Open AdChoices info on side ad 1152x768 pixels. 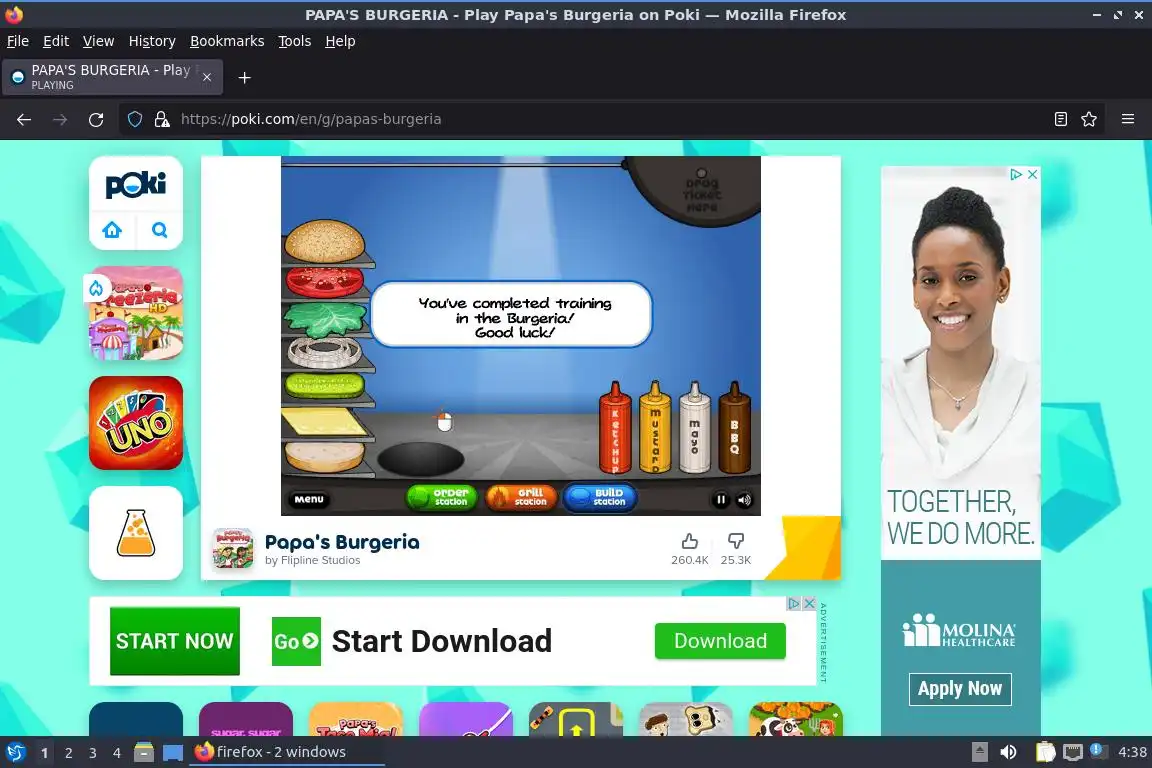click(1016, 174)
